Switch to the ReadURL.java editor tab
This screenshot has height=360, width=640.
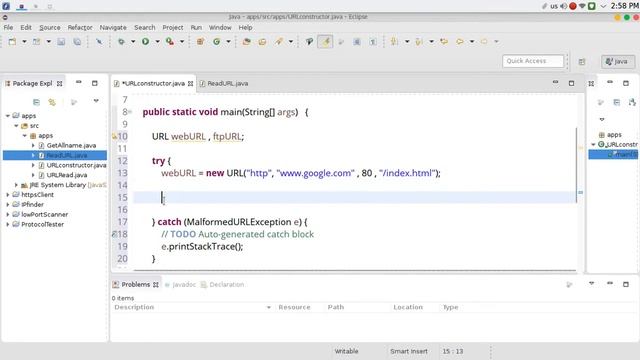coord(224,83)
